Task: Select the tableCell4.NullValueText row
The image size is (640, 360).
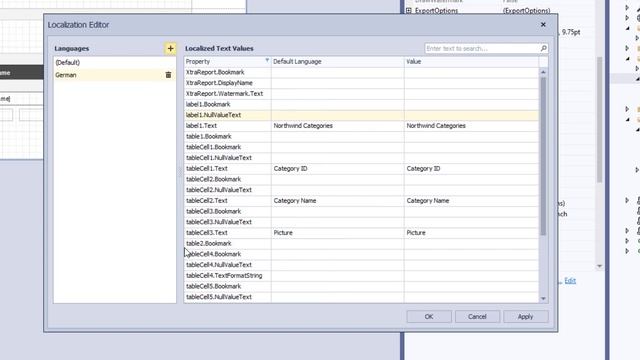Action: coord(361,264)
